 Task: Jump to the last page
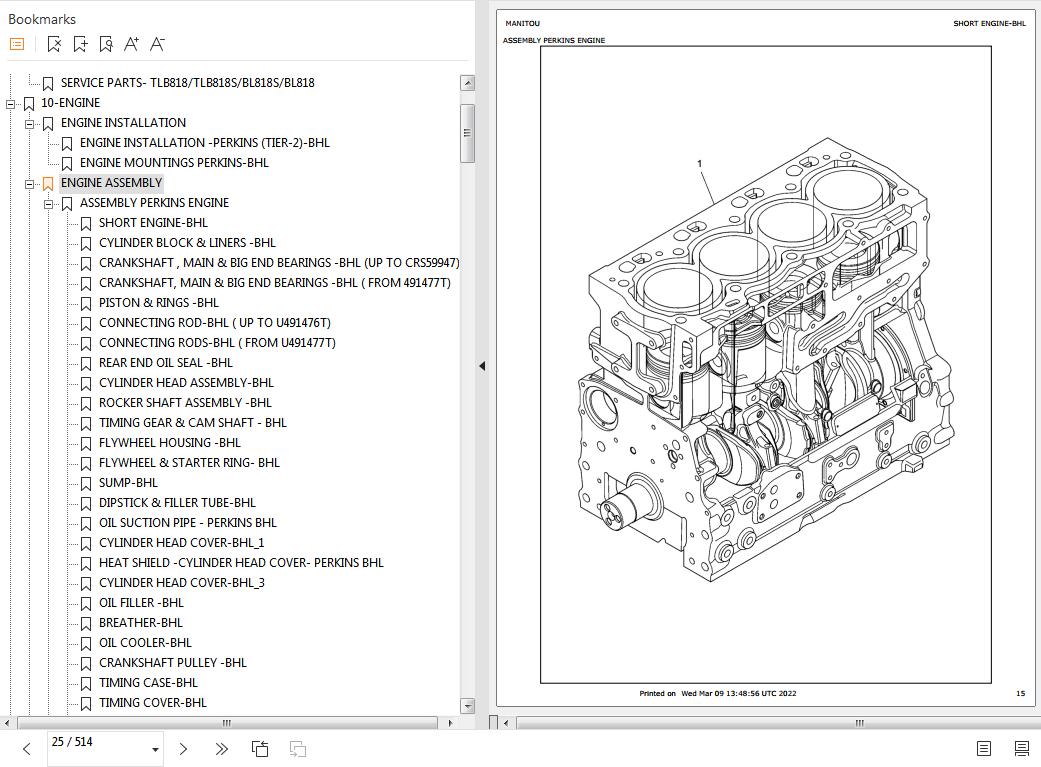pos(221,749)
